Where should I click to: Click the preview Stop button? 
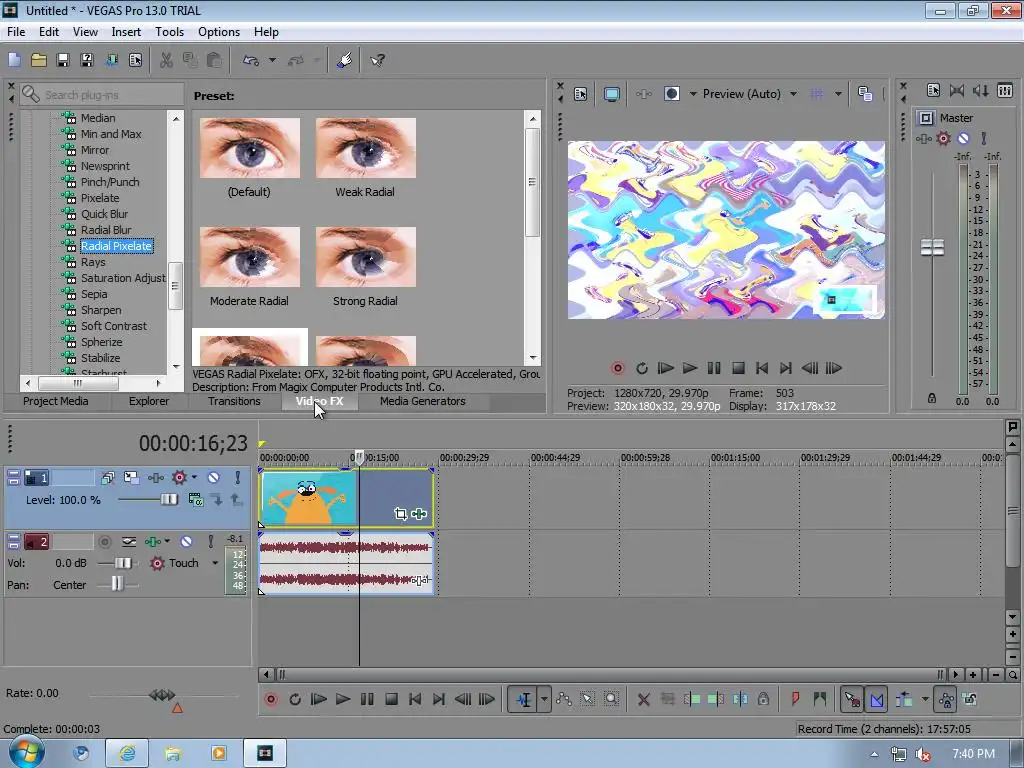pyautogui.click(x=738, y=368)
